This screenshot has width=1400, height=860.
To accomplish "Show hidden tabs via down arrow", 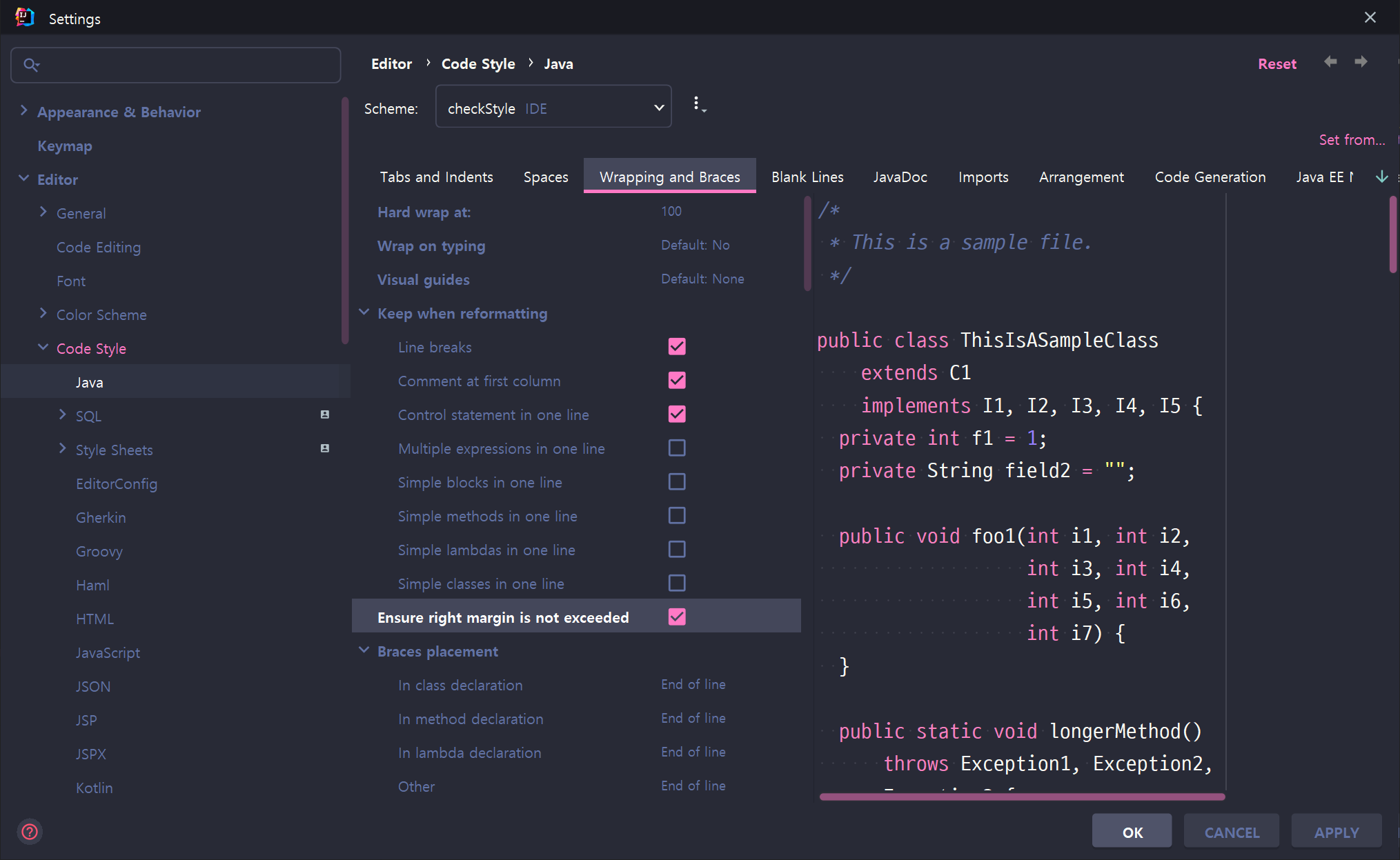I will [1381, 177].
